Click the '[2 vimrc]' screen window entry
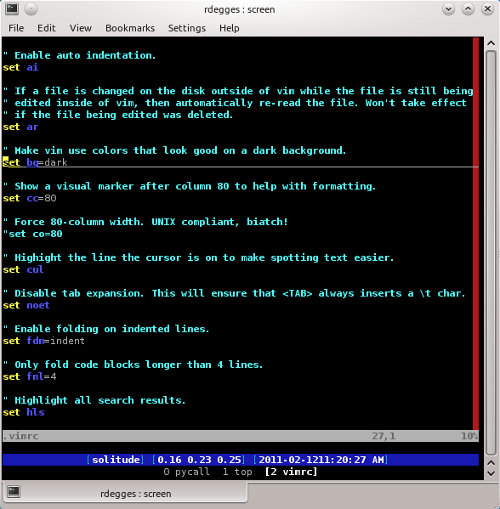 pyautogui.click(x=291, y=472)
